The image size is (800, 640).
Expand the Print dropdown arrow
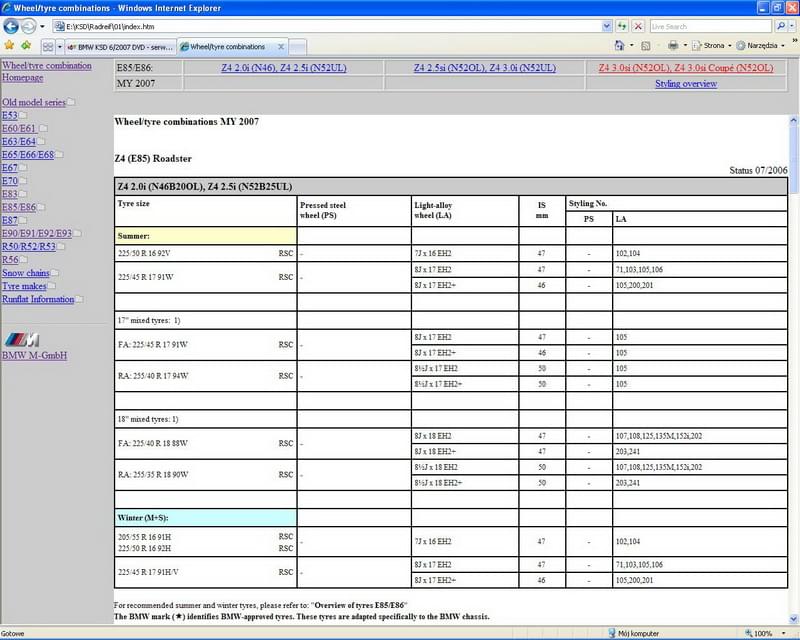pyautogui.click(x=685, y=46)
